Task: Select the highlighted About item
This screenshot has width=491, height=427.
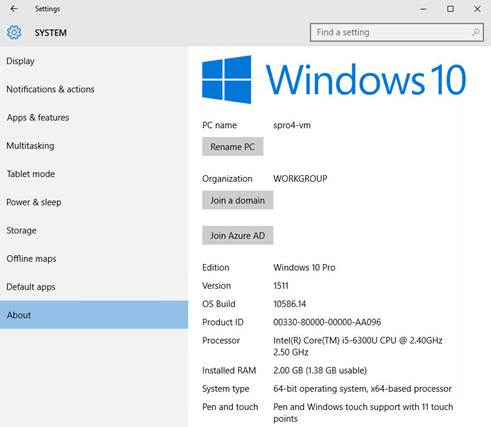Action: pyautogui.click(x=94, y=315)
